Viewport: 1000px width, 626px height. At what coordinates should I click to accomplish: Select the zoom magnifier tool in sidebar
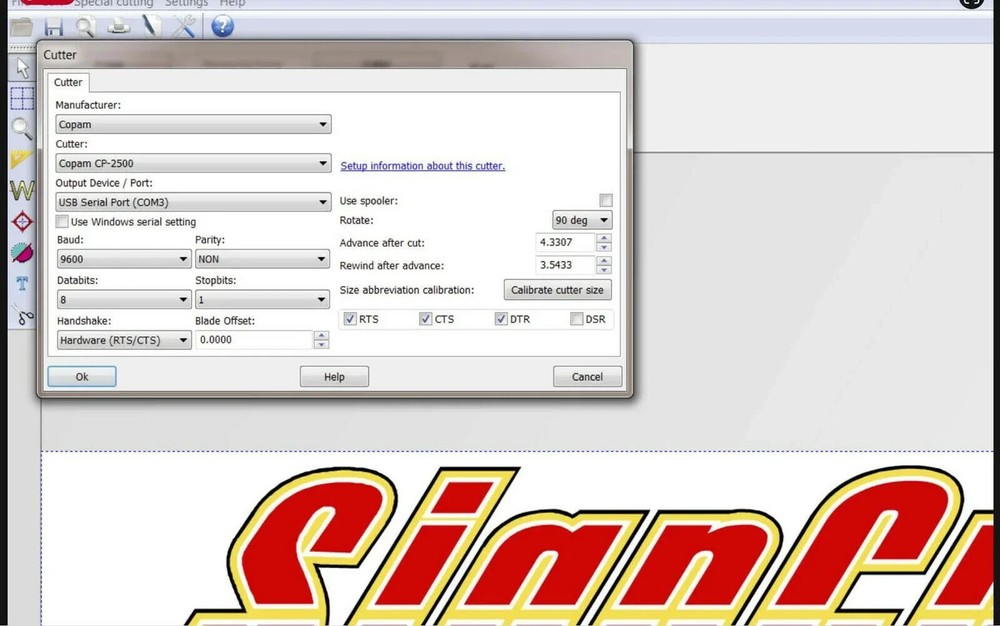(x=22, y=129)
